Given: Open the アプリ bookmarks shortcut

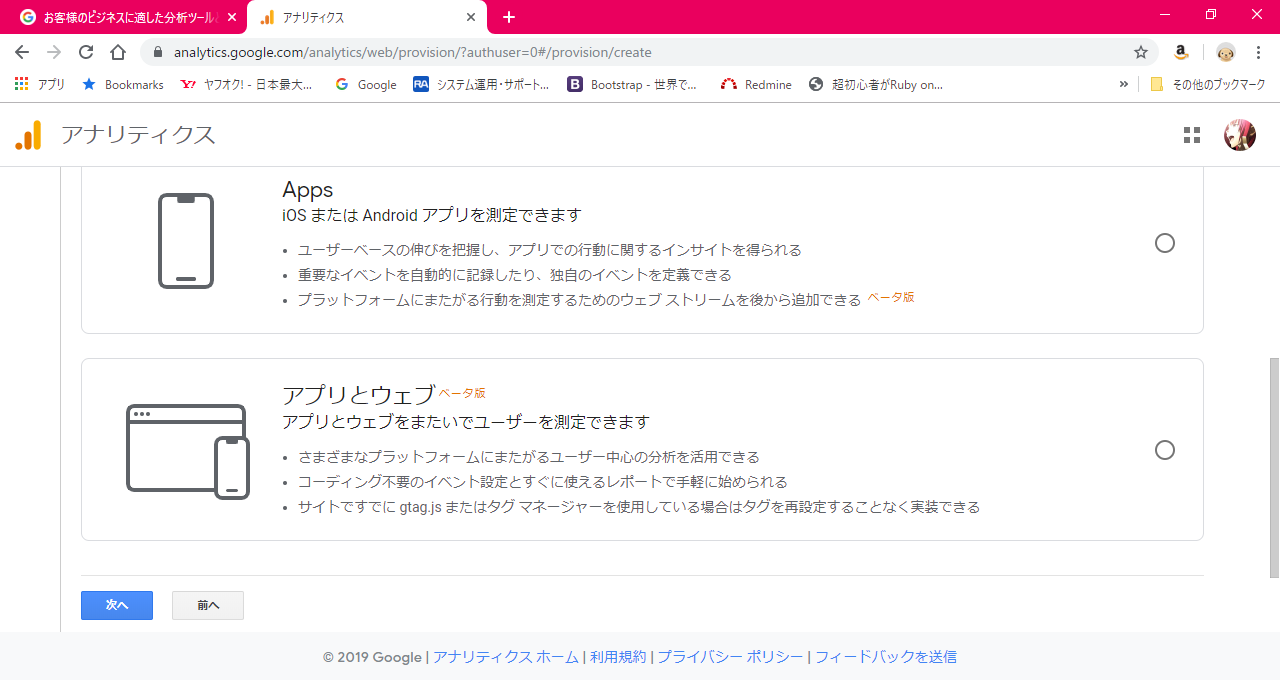Looking at the screenshot, I should coord(40,85).
